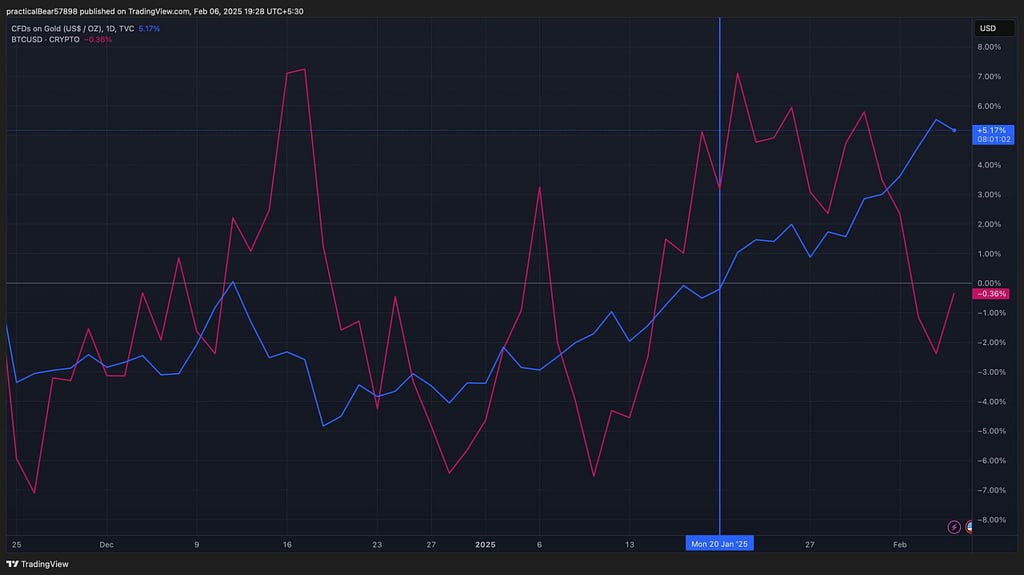This screenshot has height=575, width=1024.
Task: Select the BTCUSD · CRYPTO legend title
Action: pyautogui.click(x=45, y=40)
